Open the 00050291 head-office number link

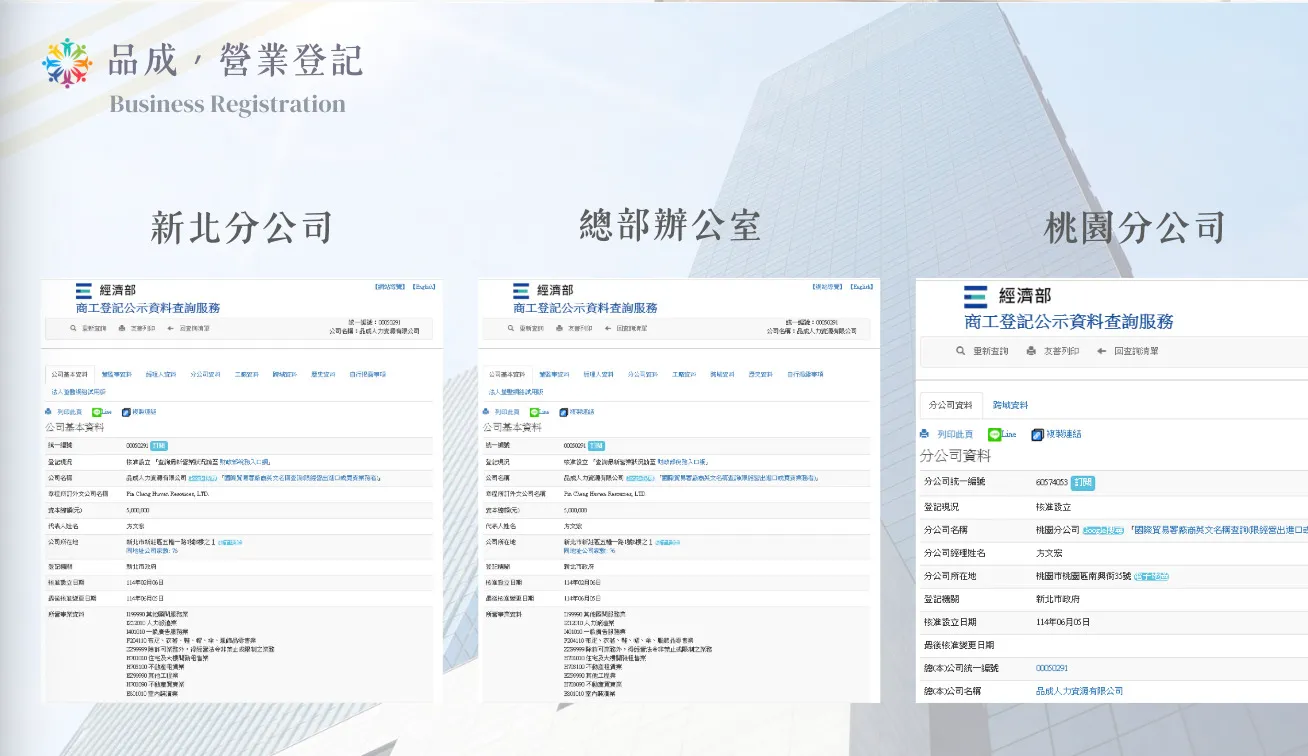coord(1052,668)
